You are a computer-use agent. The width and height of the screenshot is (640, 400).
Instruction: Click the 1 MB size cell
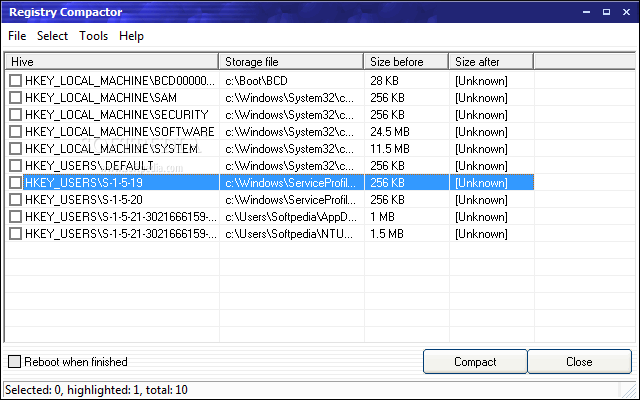tap(382, 217)
